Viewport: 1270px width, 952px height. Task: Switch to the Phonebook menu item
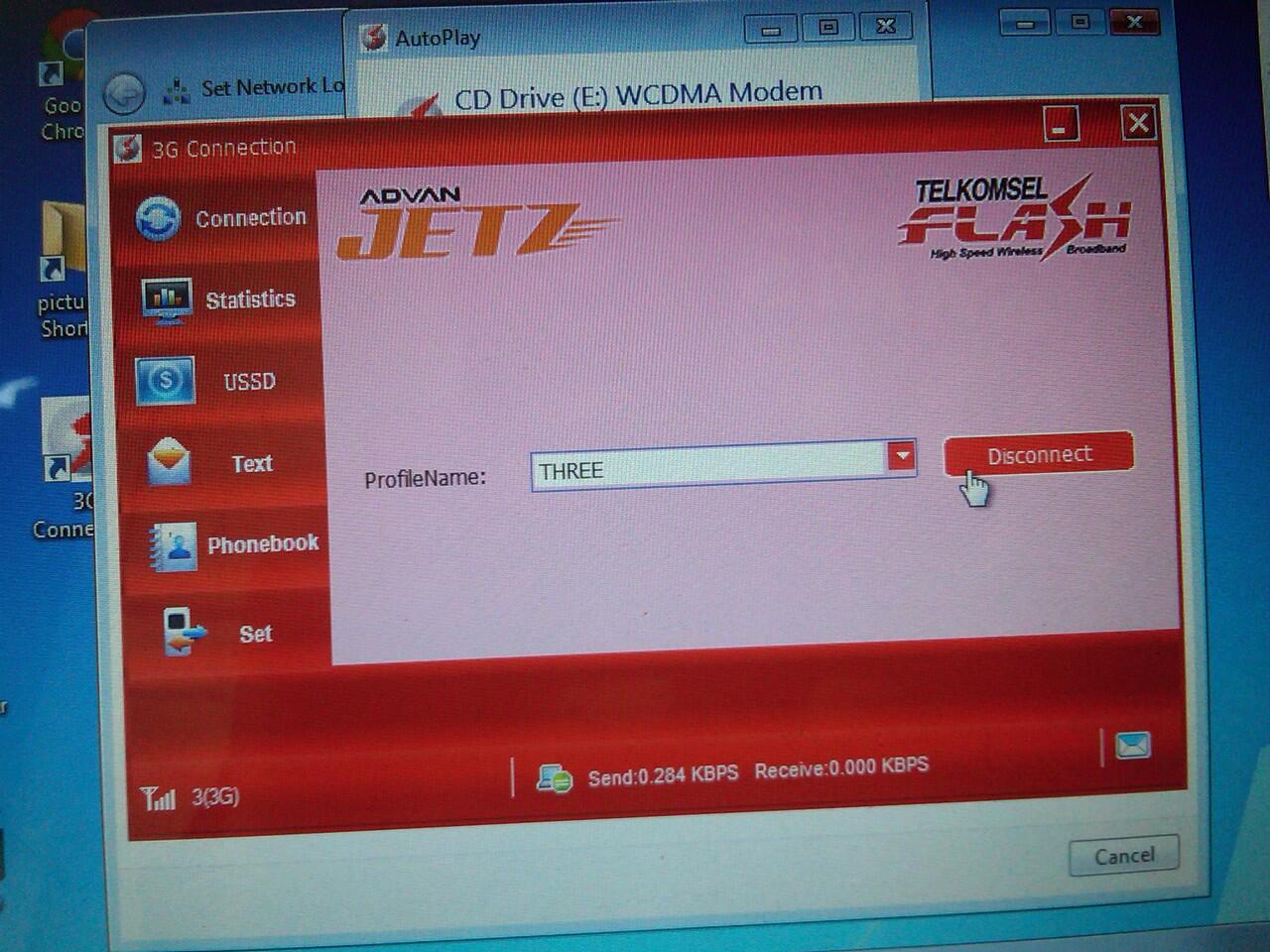point(263,544)
